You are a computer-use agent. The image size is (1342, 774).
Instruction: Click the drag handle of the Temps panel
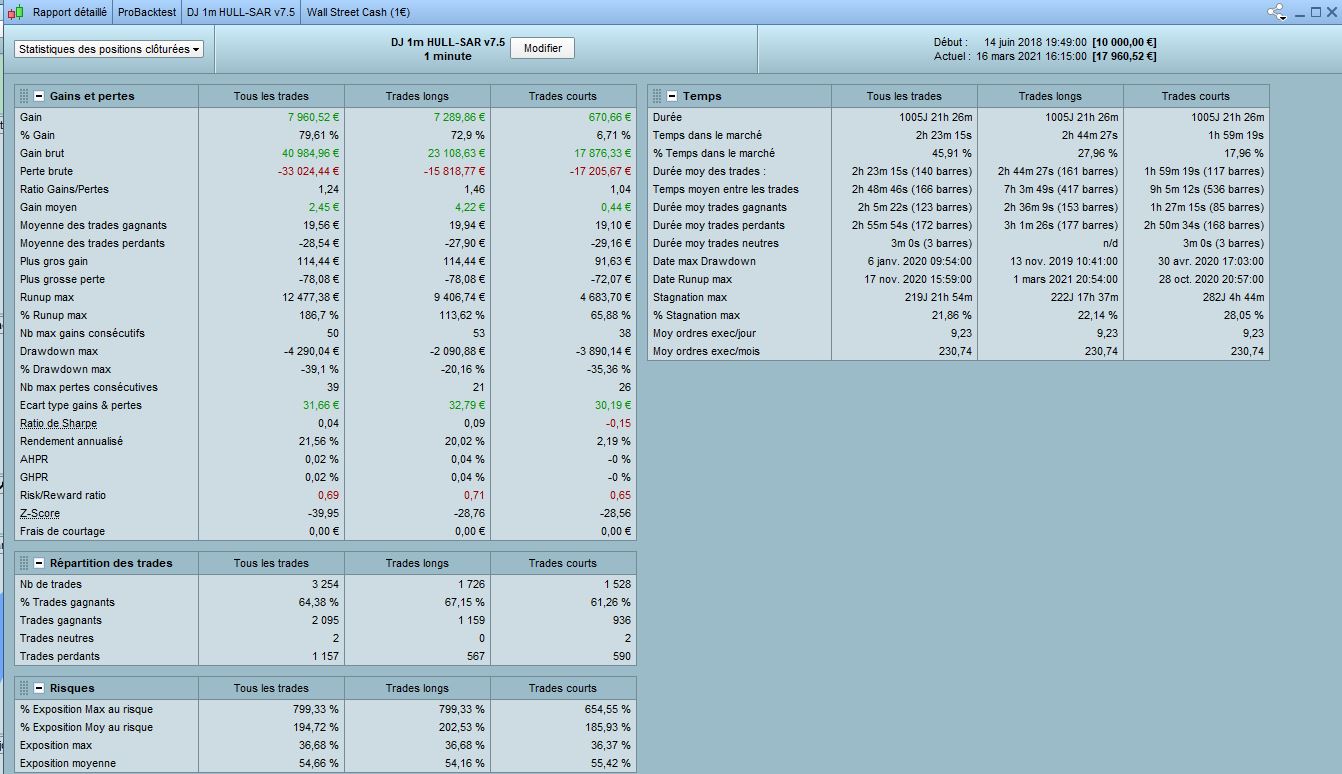pyautogui.click(x=657, y=96)
